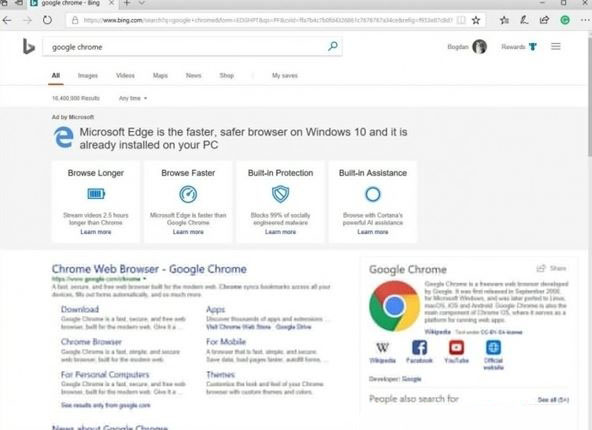Close the google chrome - Bing tab
Viewport: 592px width, 430px height.
[x=111, y=3]
